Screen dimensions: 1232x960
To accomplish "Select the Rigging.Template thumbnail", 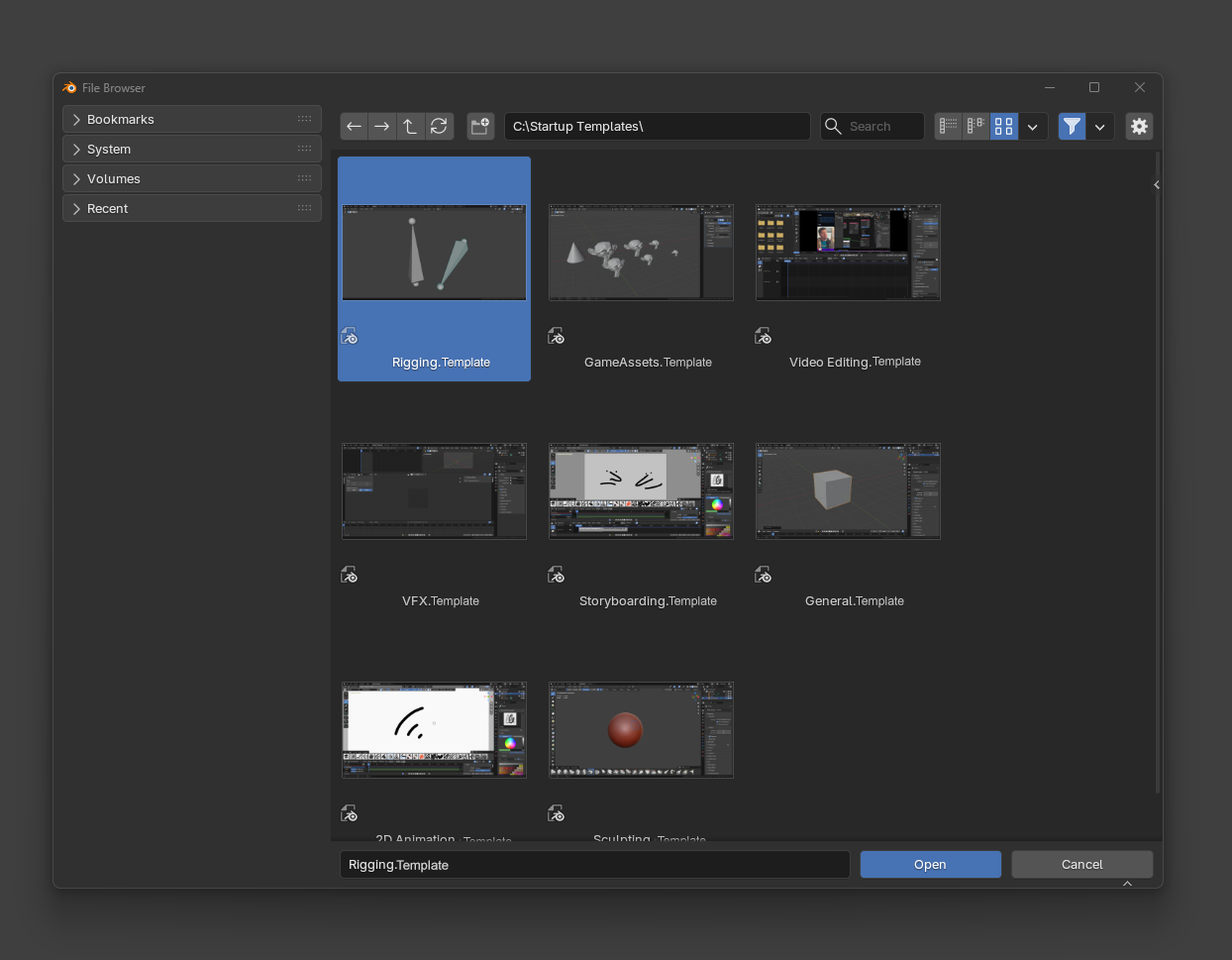I will 434,253.
